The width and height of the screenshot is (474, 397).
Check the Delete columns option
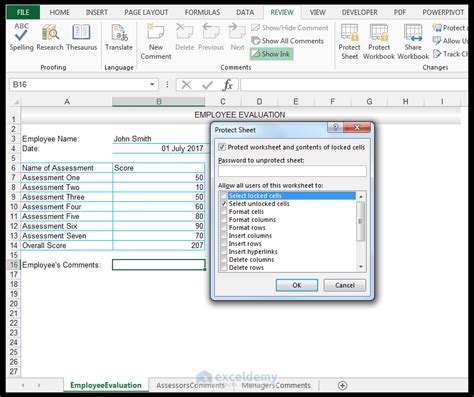(224, 260)
